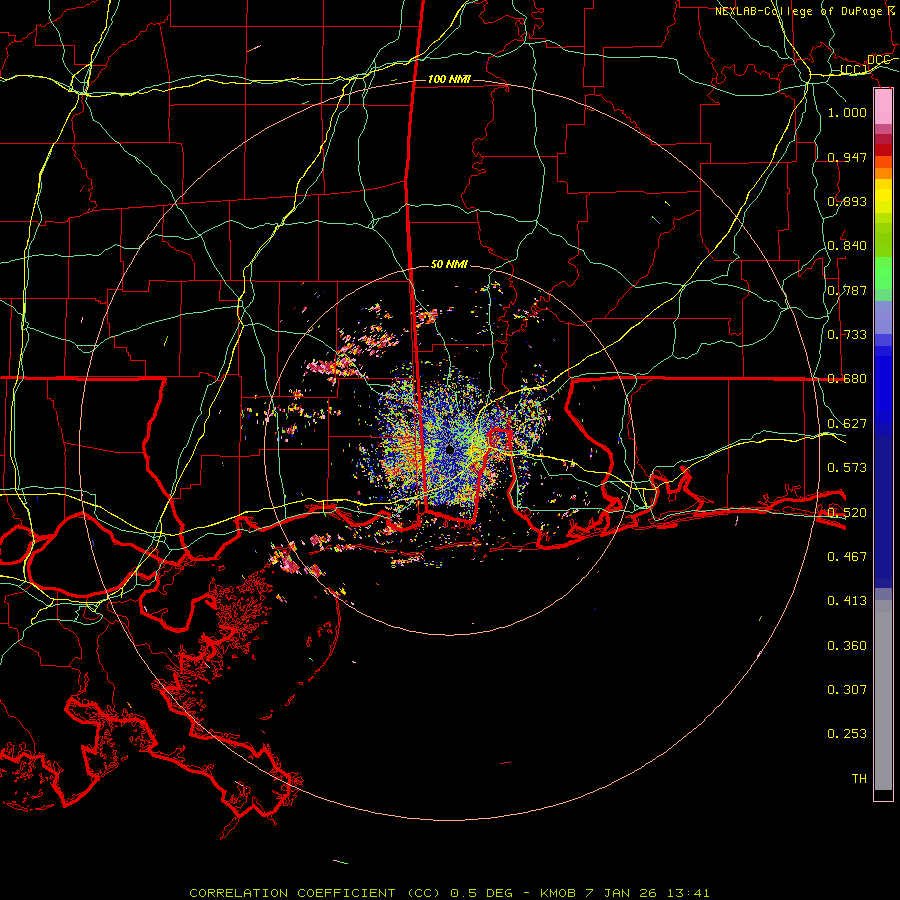Click the 0.413 legend value

[x=847, y=601]
